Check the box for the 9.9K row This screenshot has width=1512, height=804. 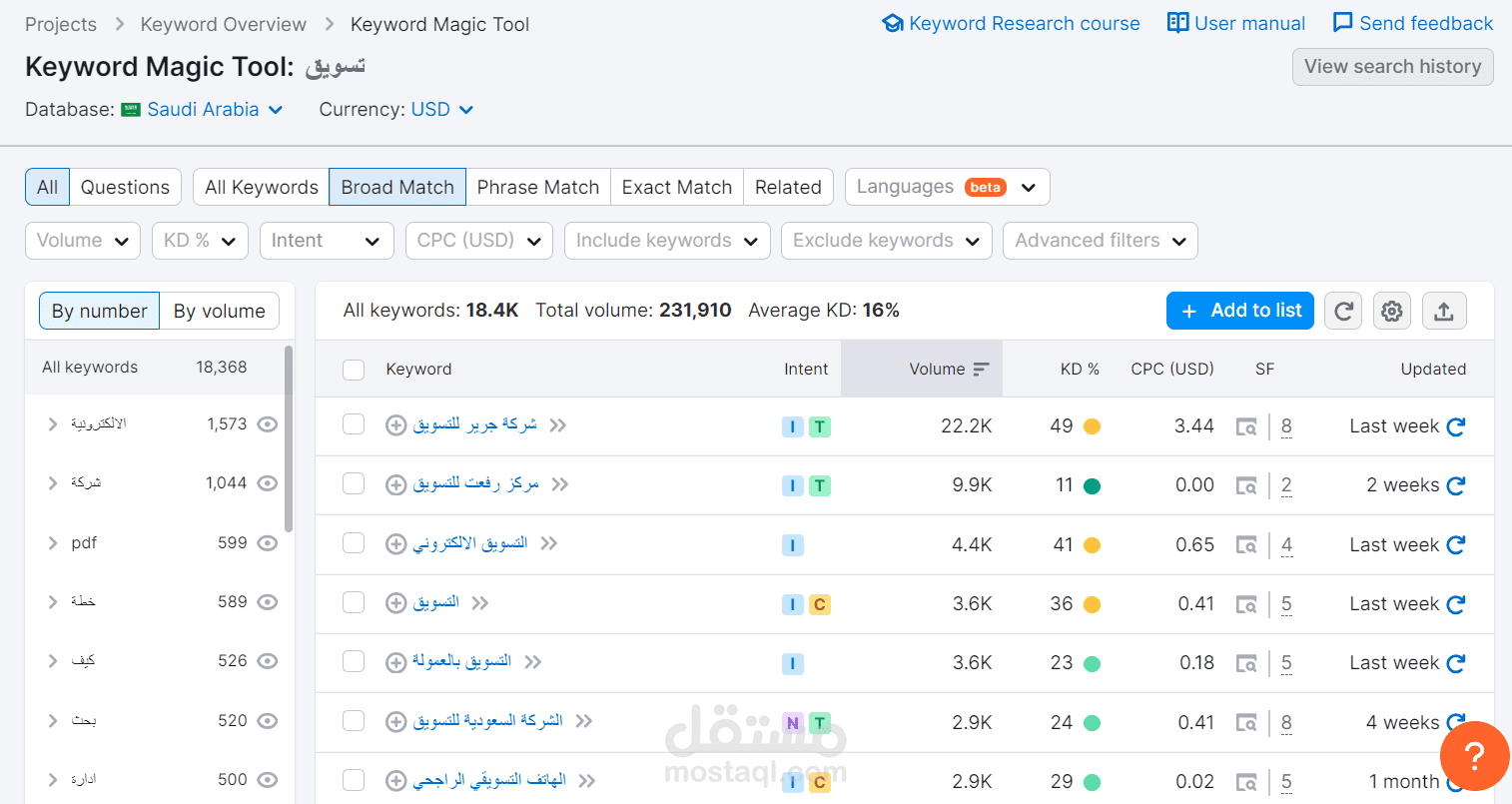coord(354,483)
